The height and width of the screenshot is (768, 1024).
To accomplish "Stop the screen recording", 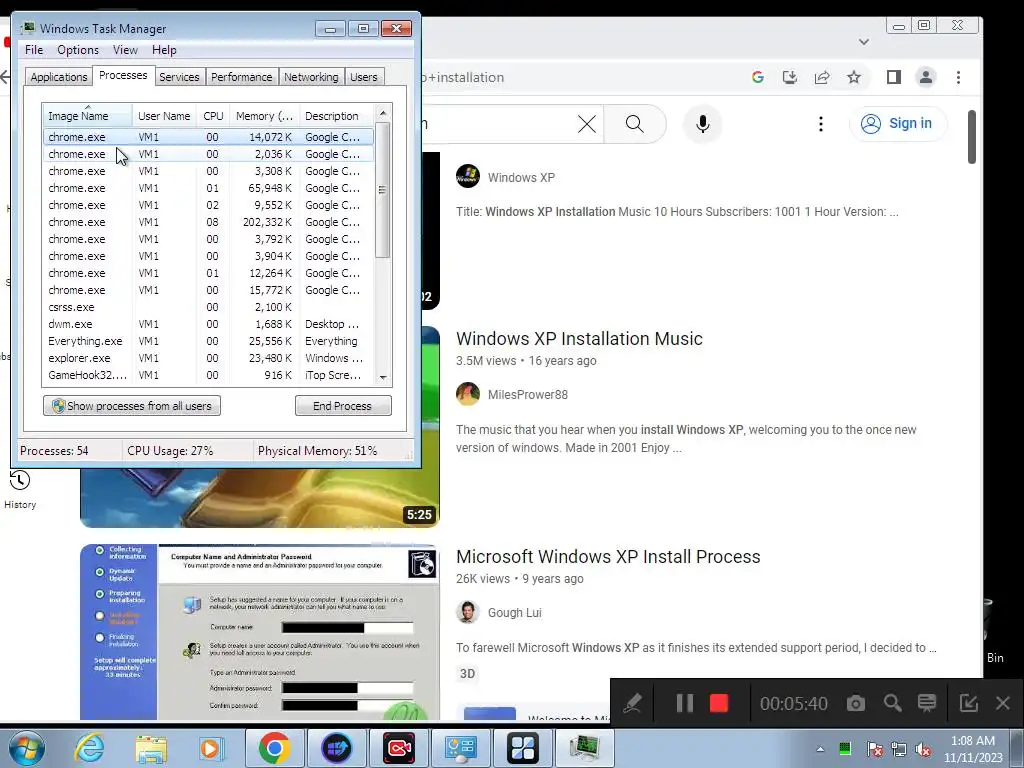I will (x=719, y=703).
